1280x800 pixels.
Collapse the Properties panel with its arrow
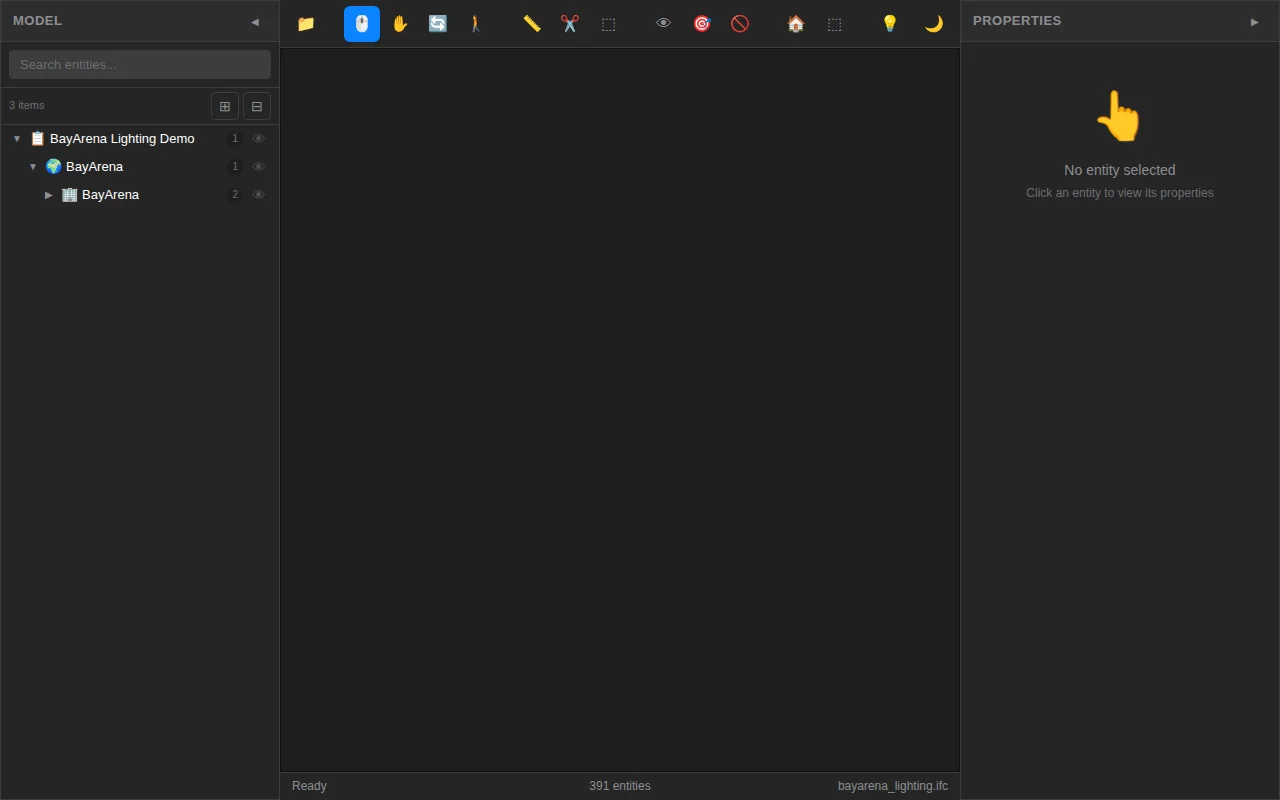(1255, 21)
